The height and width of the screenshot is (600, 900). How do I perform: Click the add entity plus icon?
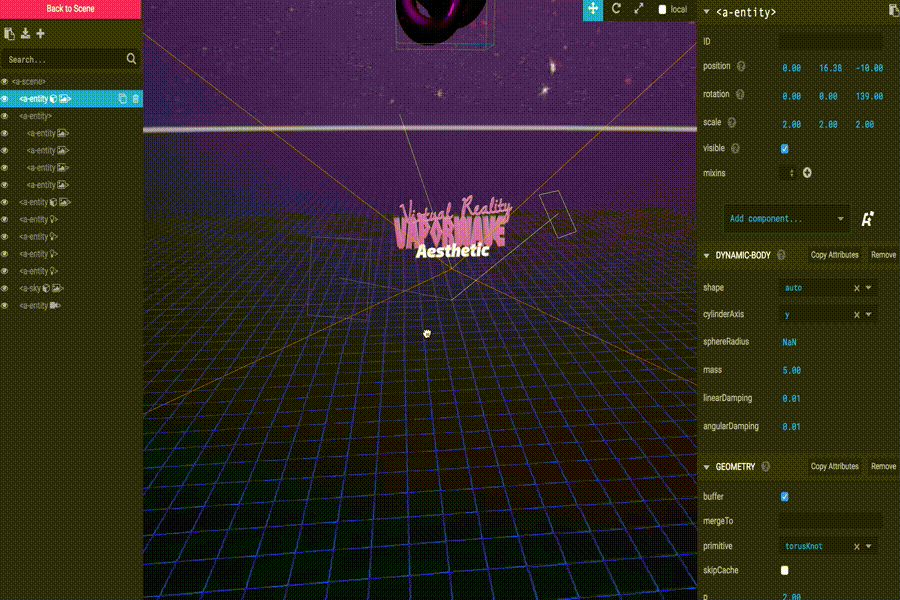[x=41, y=34]
